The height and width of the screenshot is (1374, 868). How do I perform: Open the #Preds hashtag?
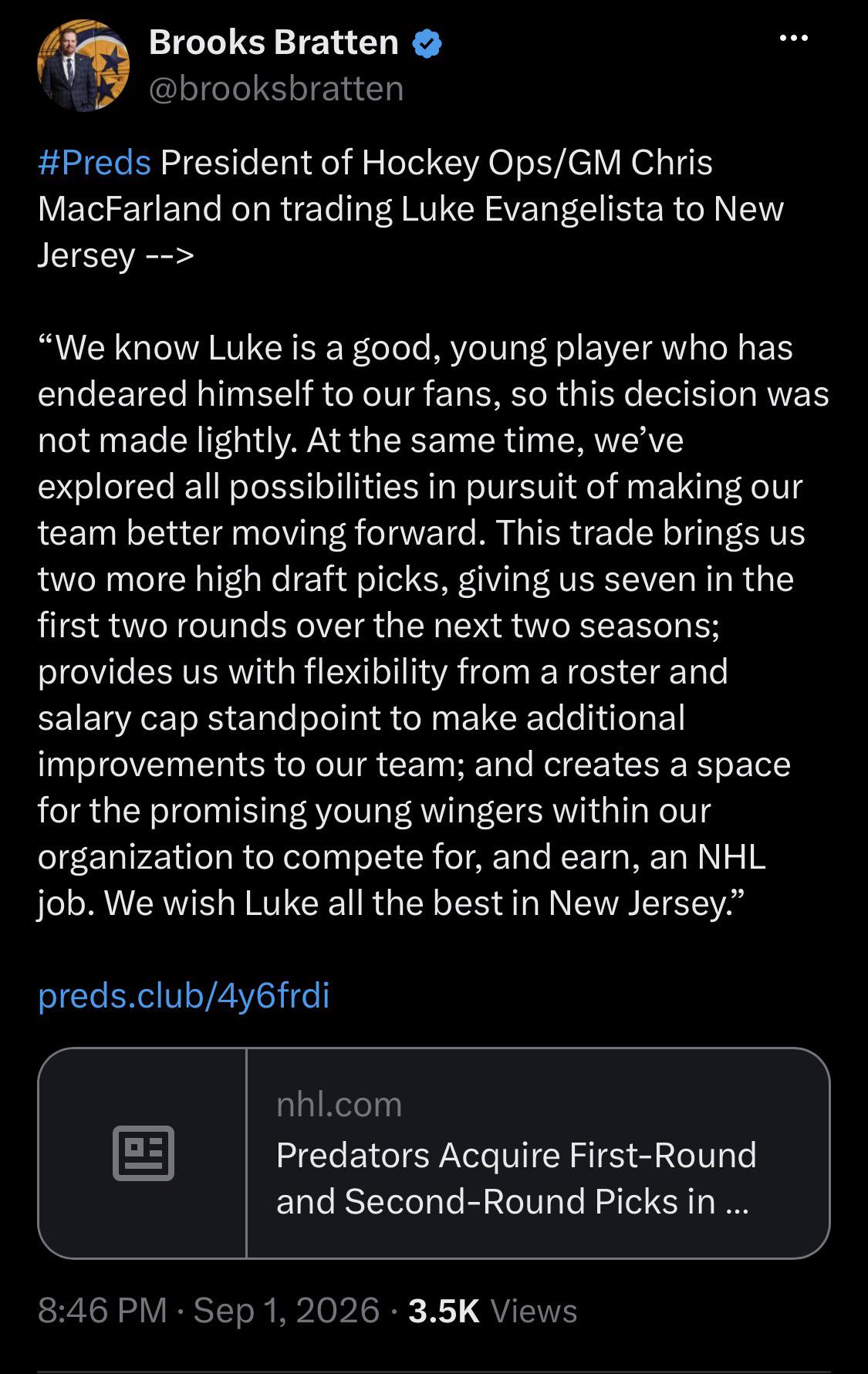click(x=94, y=163)
